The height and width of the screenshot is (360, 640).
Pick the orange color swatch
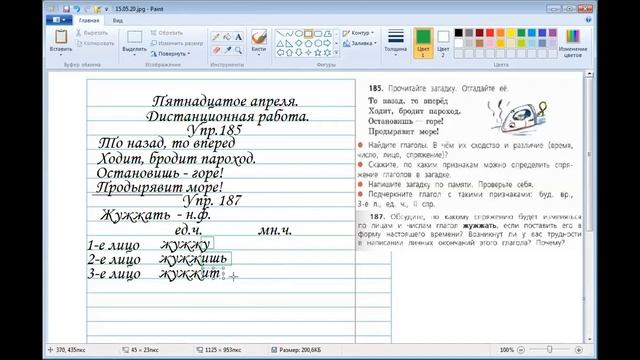[500, 33]
